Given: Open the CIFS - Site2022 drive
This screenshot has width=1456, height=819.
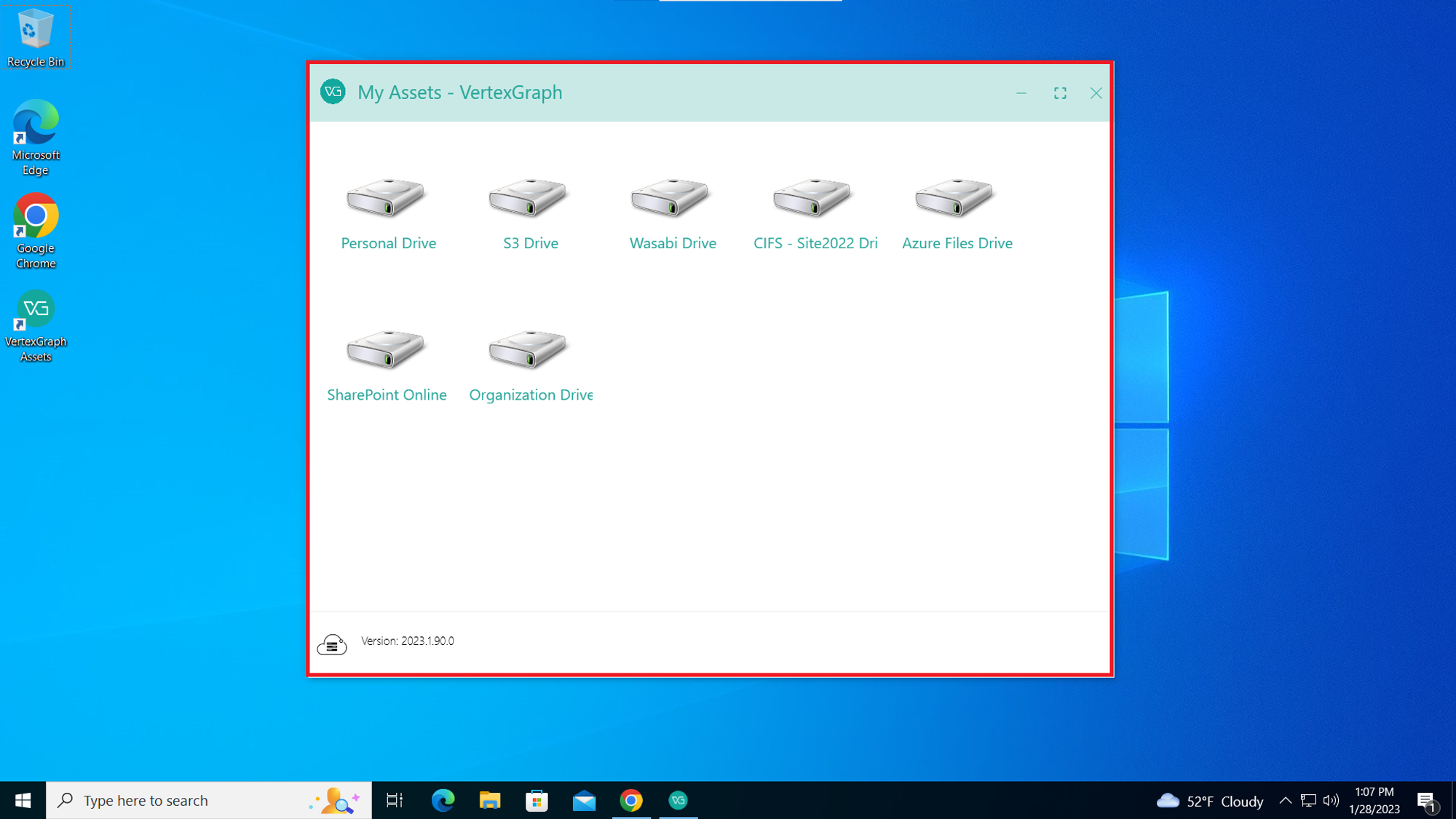Looking at the screenshot, I should tap(813, 210).
